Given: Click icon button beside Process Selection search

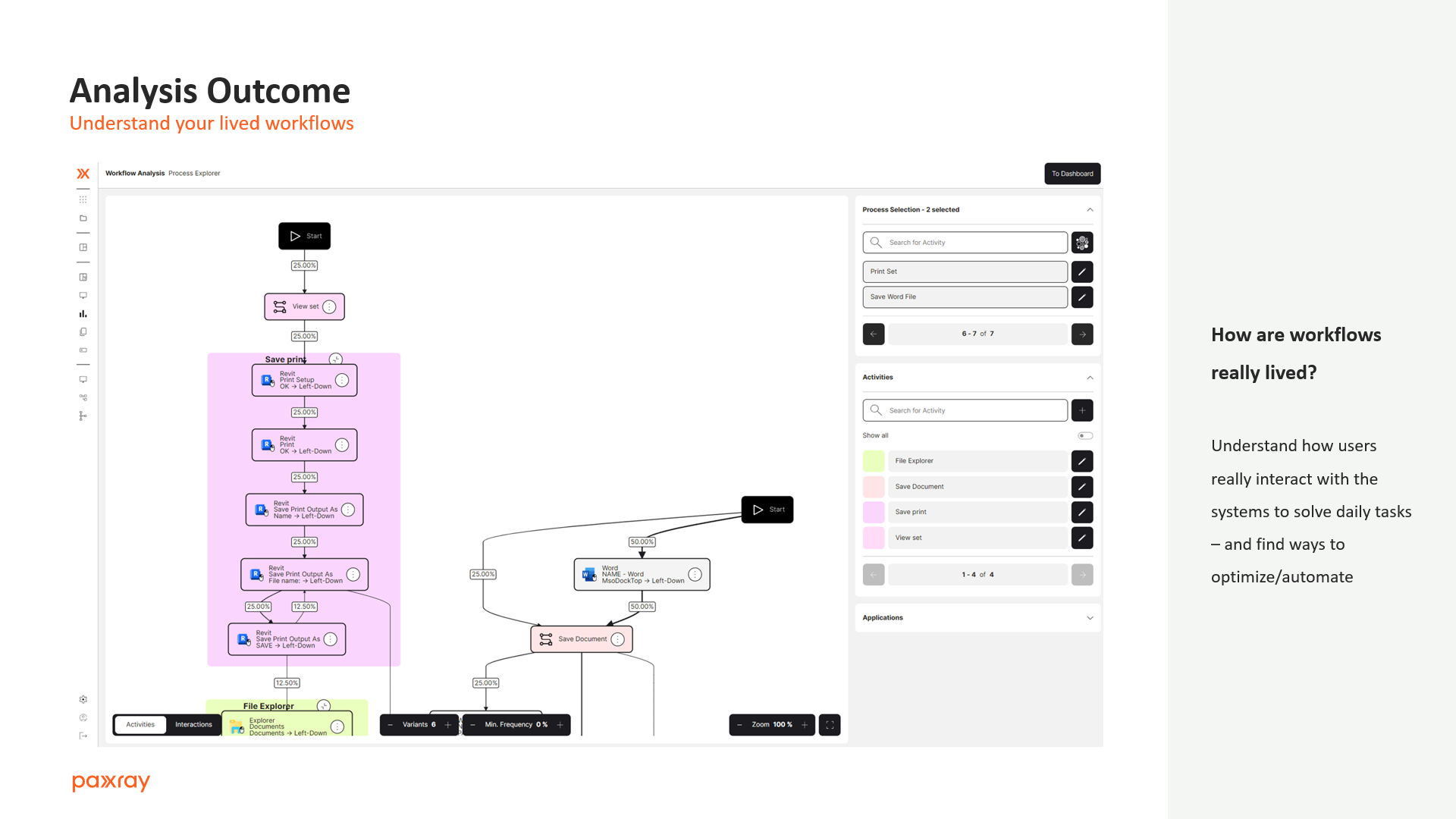Looking at the screenshot, I should coord(1082,243).
